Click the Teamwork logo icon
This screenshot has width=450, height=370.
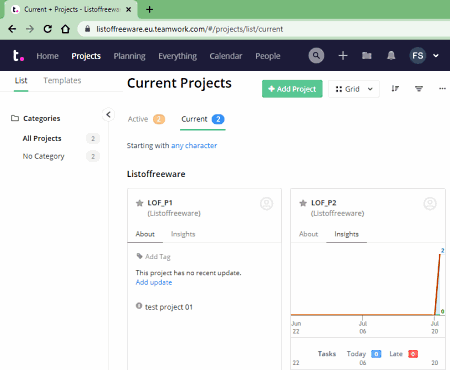pos(18,55)
